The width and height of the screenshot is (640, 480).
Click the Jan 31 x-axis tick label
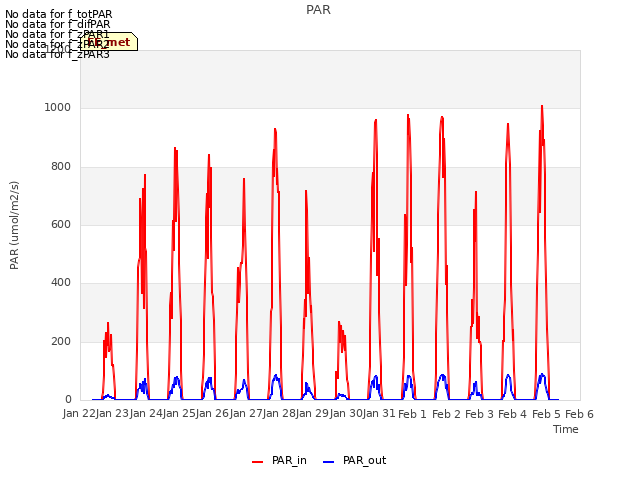(x=379, y=414)
